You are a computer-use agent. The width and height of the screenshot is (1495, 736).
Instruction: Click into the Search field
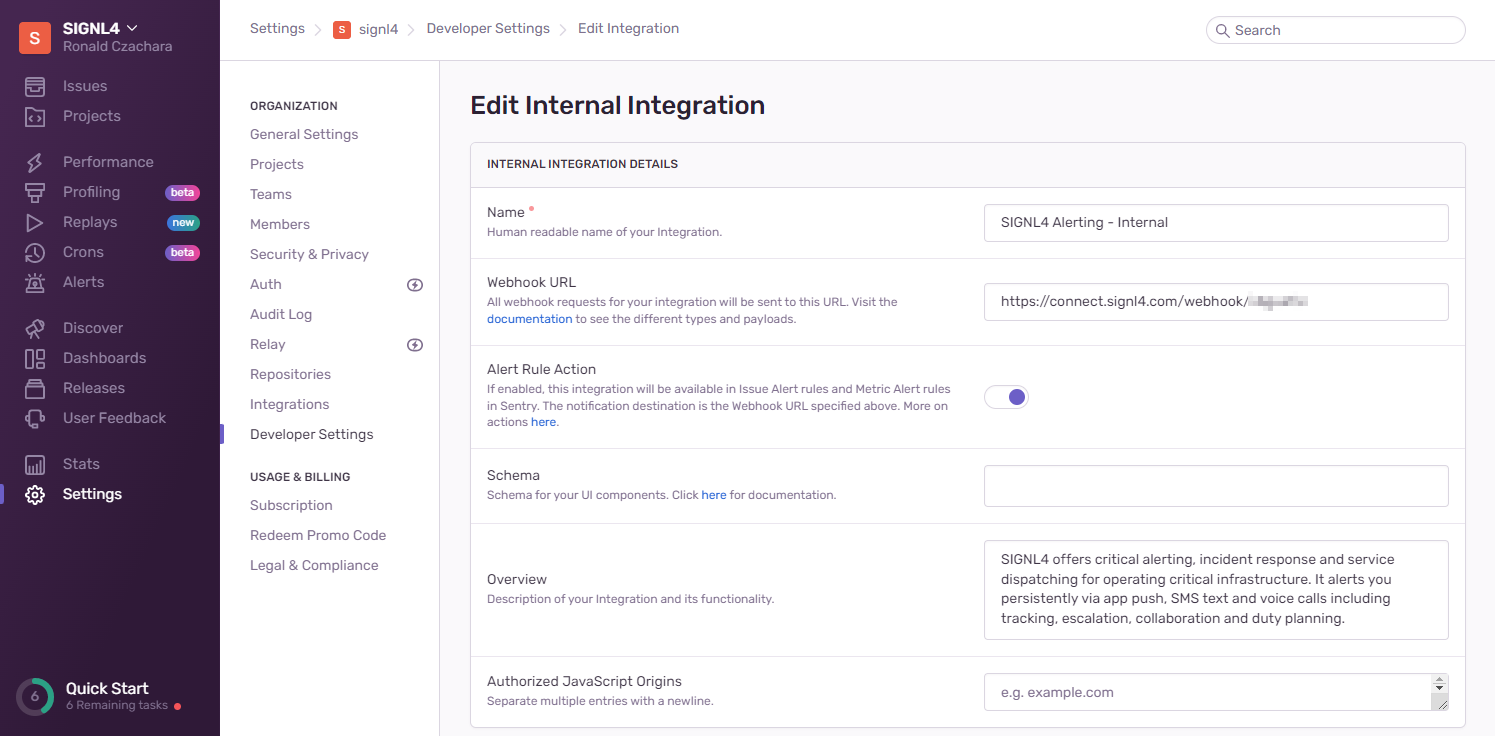tap(1336, 30)
